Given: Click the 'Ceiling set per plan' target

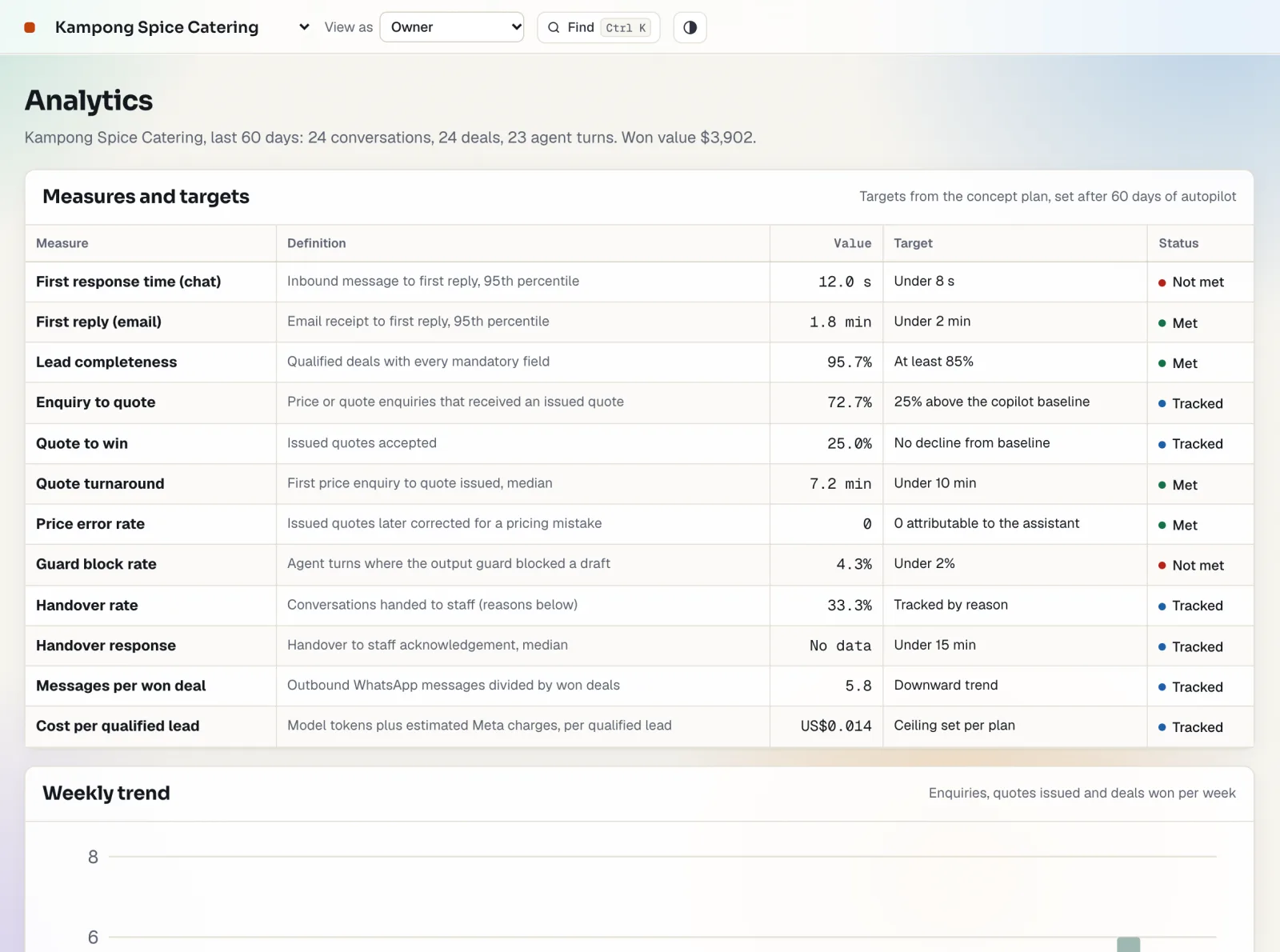Looking at the screenshot, I should click(954, 726).
